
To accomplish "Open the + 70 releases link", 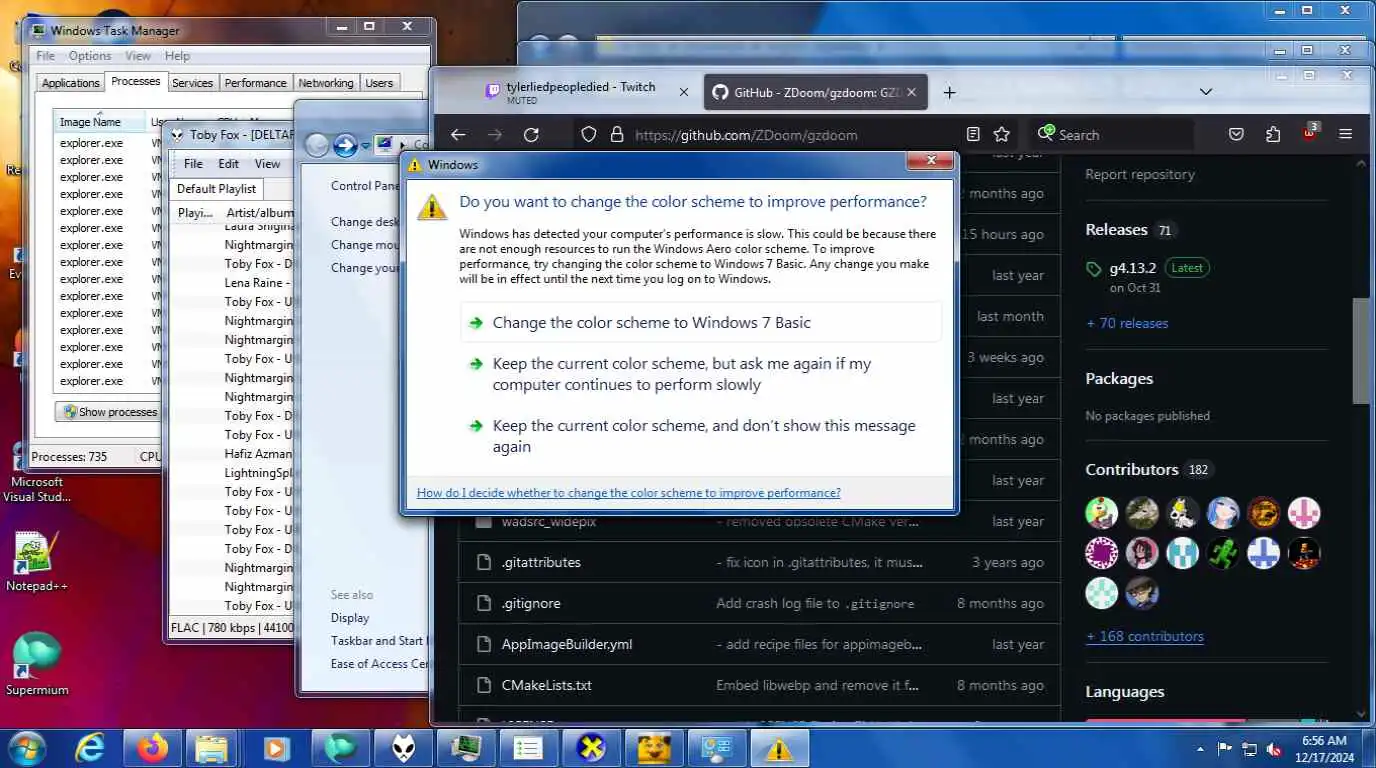I will tap(1127, 324).
